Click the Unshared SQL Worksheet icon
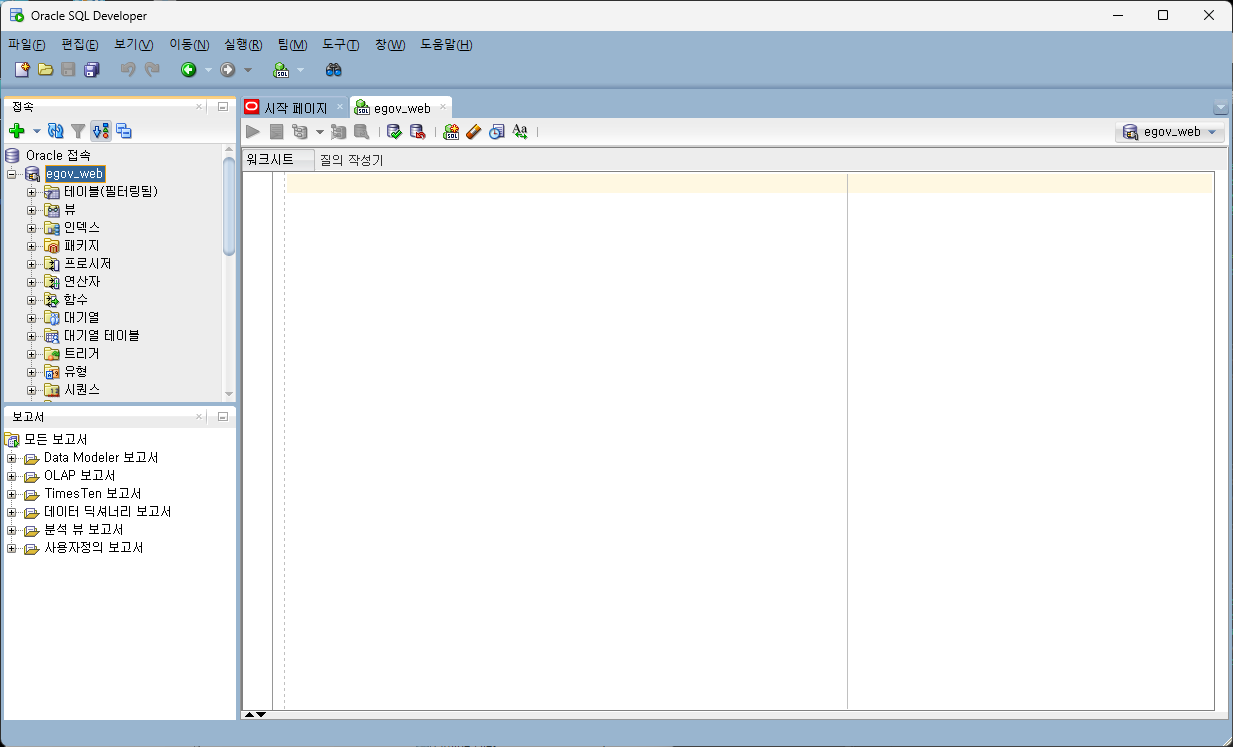Screen dimensions: 1233x747 coord(451,132)
